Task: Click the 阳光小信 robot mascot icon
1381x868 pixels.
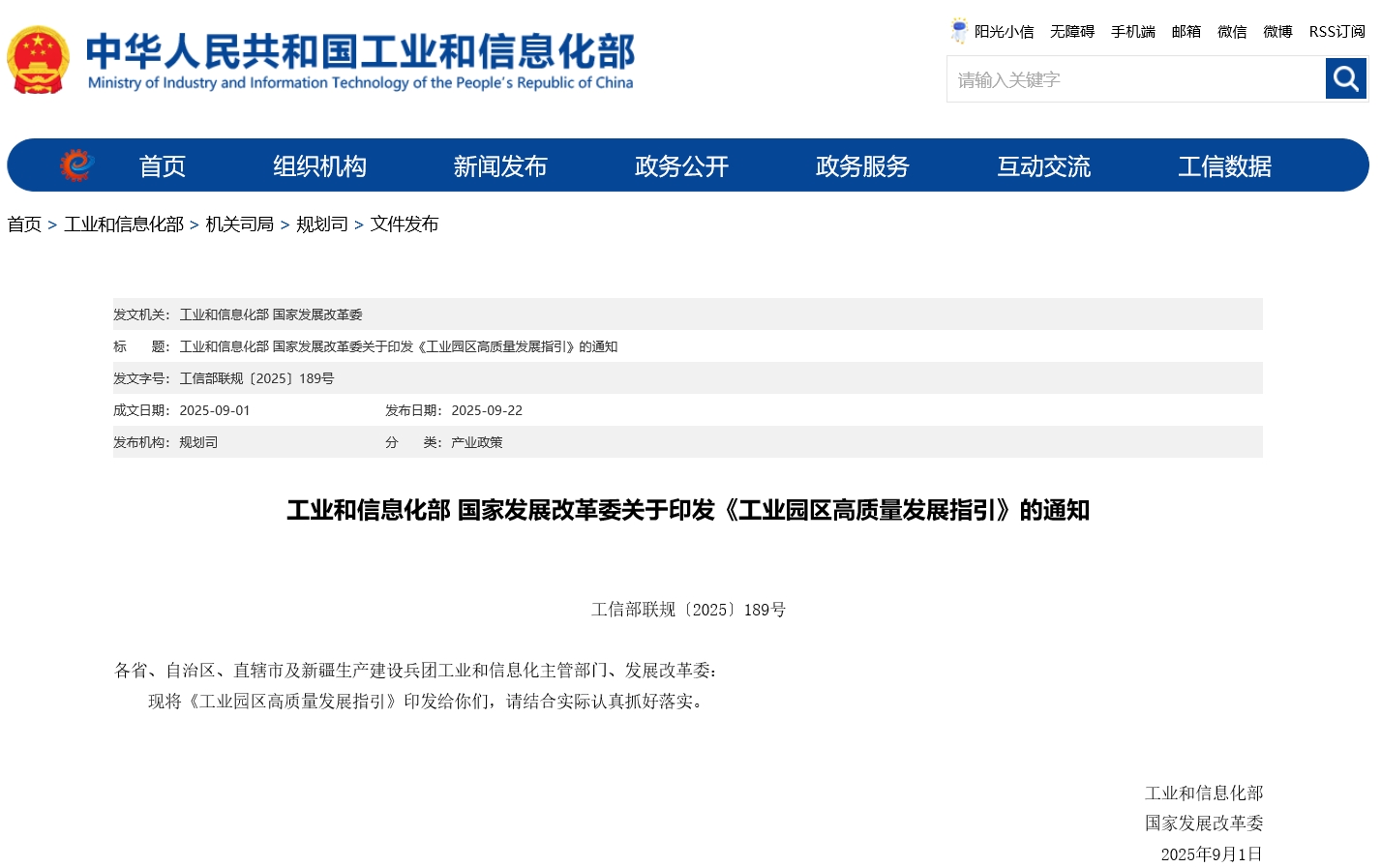Action: pyautogui.click(x=958, y=31)
